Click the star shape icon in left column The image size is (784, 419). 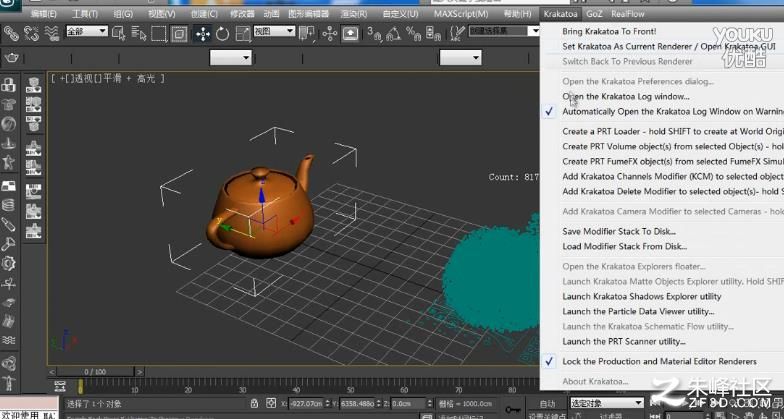coord(8,162)
